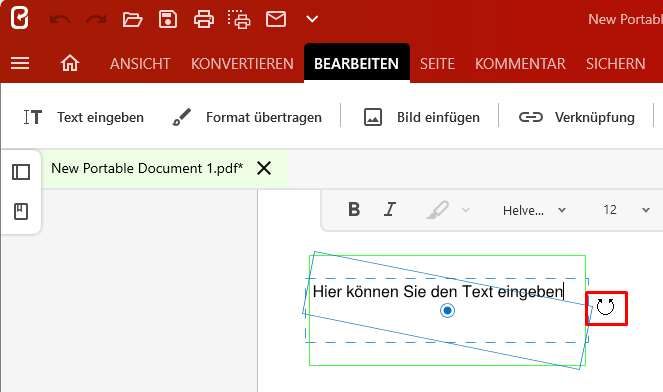Click inside the text 'Hier können Sie den Text eingeben'
663x392 pixels.
pyautogui.click(x=438, y=292)
